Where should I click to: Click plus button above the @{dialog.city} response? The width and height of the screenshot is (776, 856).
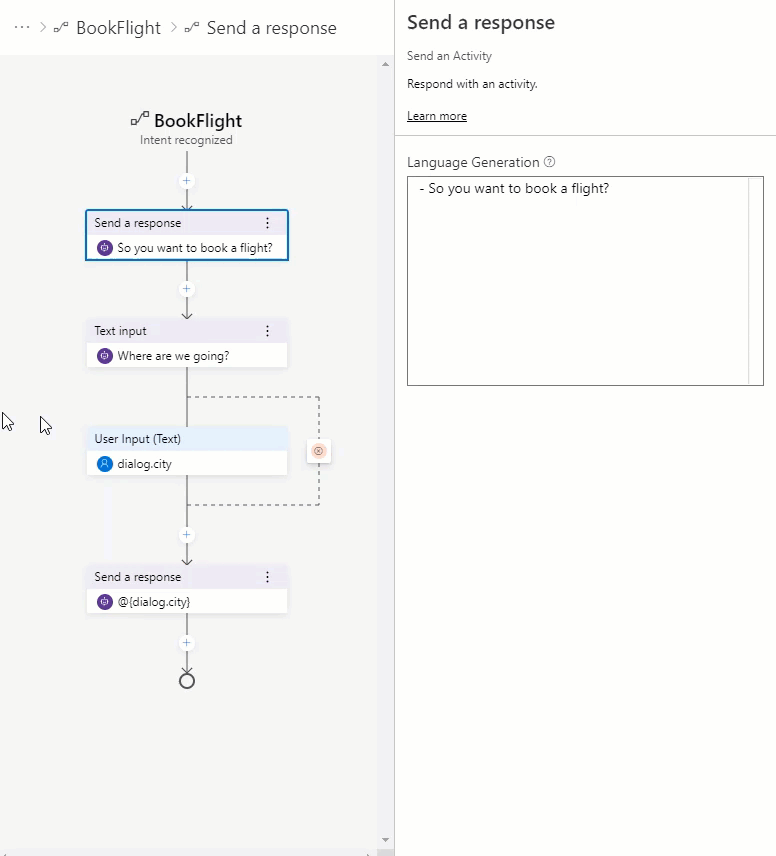coord(186,535)
